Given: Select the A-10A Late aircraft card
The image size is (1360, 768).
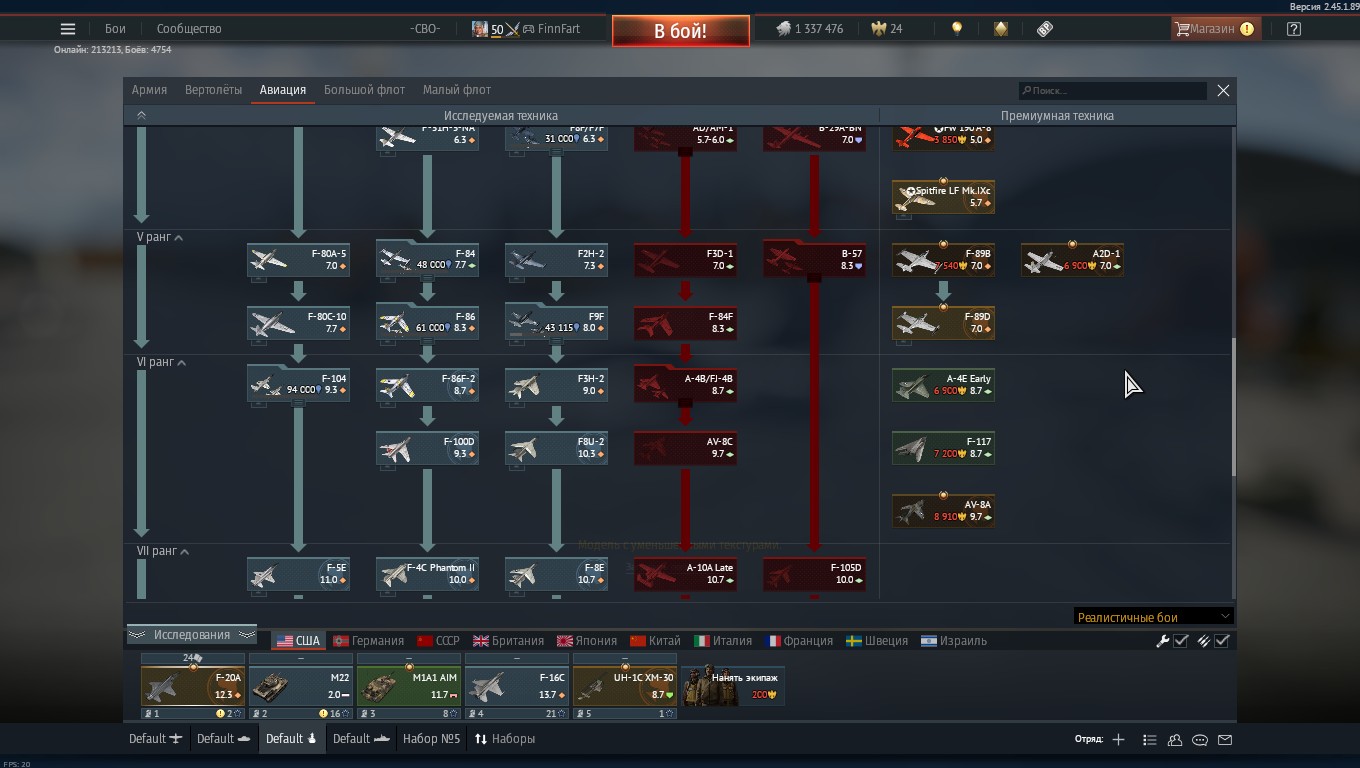Looking at the screenshot, I should click(x=685, y=574).
